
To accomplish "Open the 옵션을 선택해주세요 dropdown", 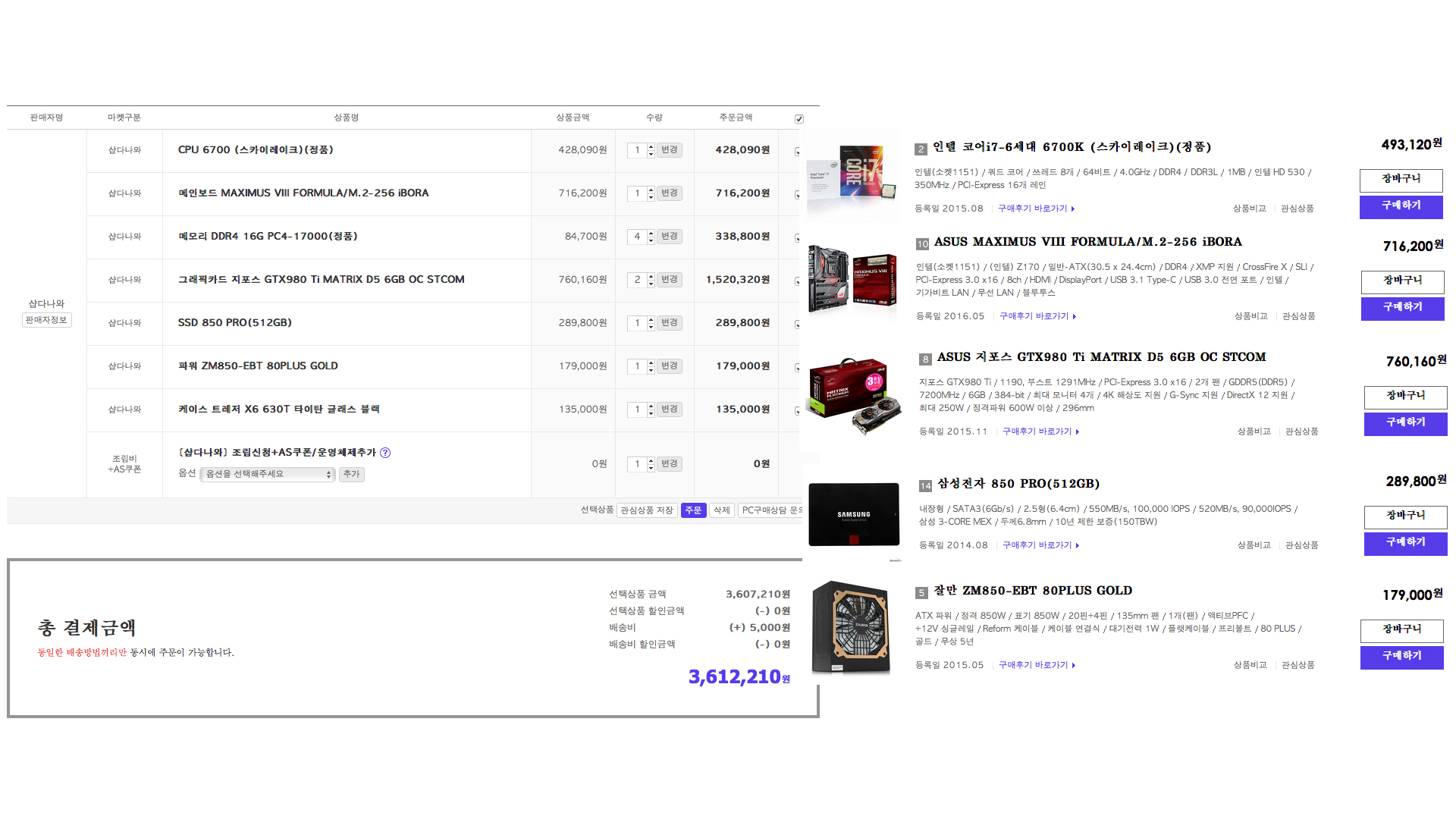I will (x=268, y=474).
